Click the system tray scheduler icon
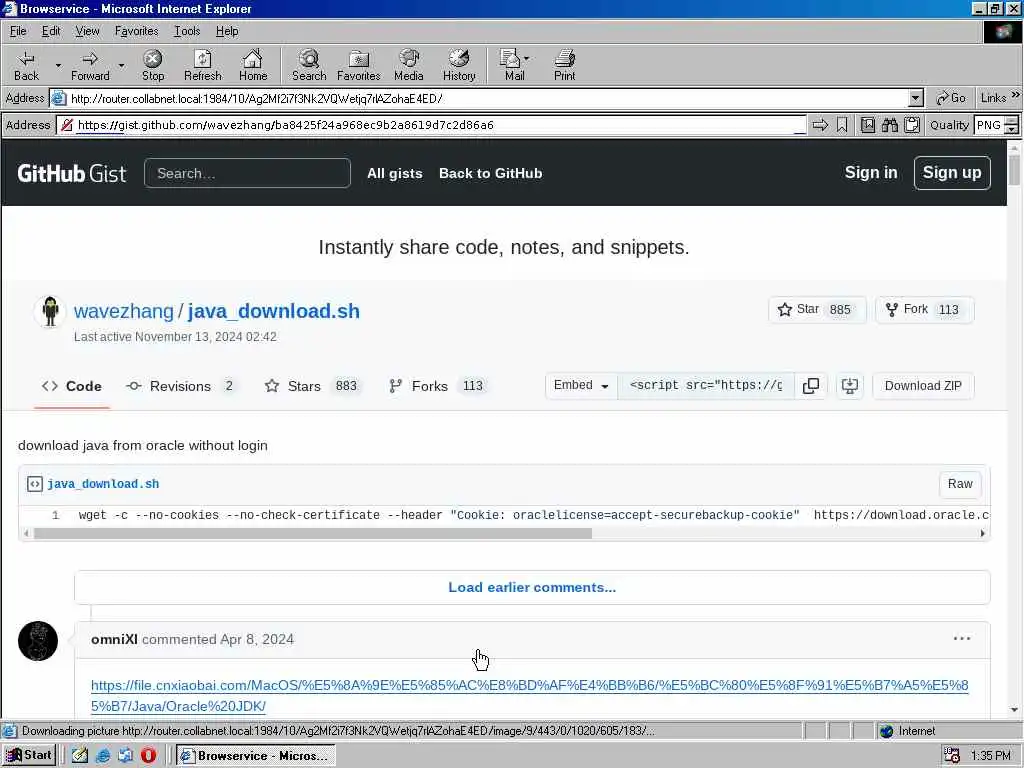1024x768 pixels. [x=952, y=756]
